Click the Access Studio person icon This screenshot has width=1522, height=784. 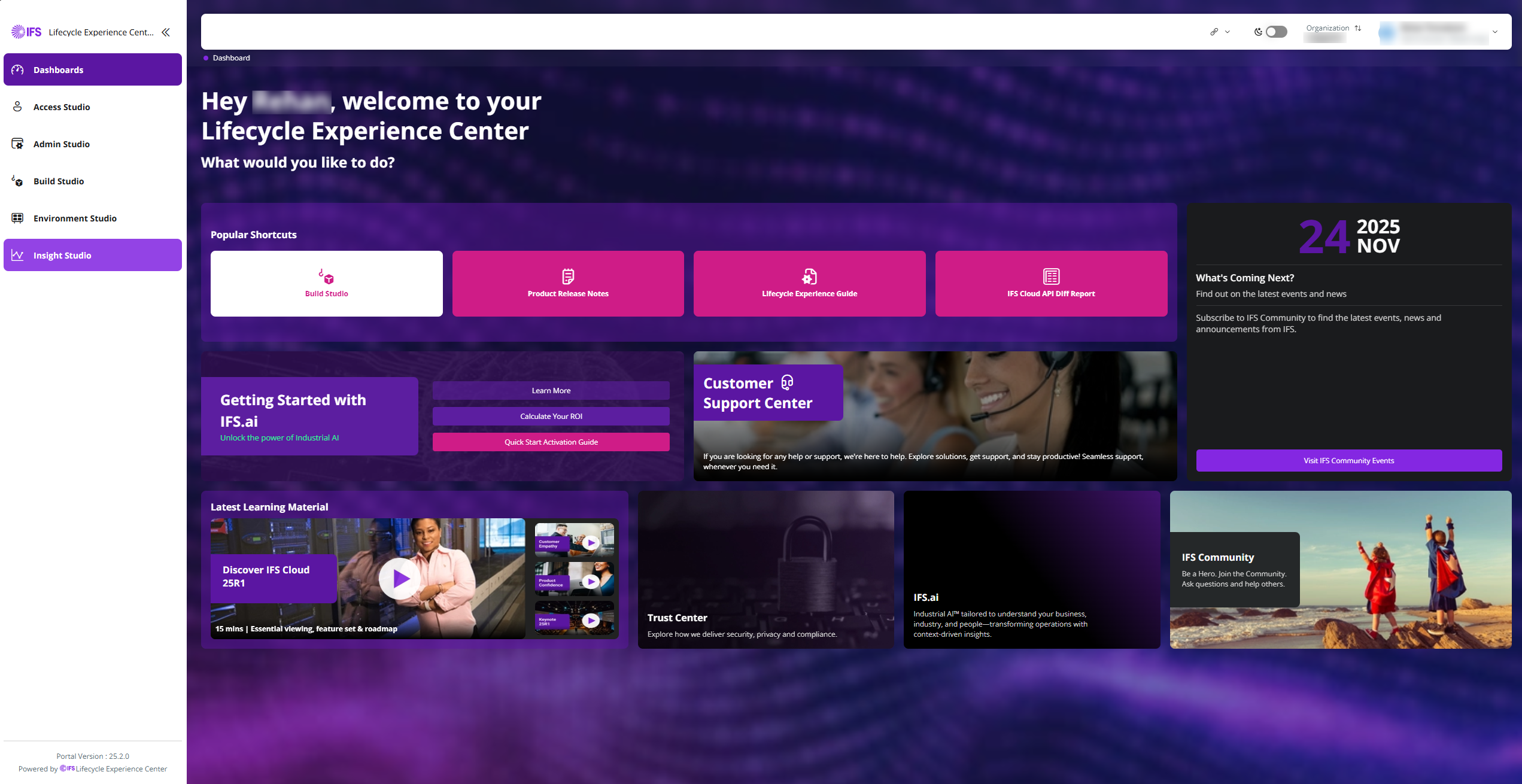[17, 107]
